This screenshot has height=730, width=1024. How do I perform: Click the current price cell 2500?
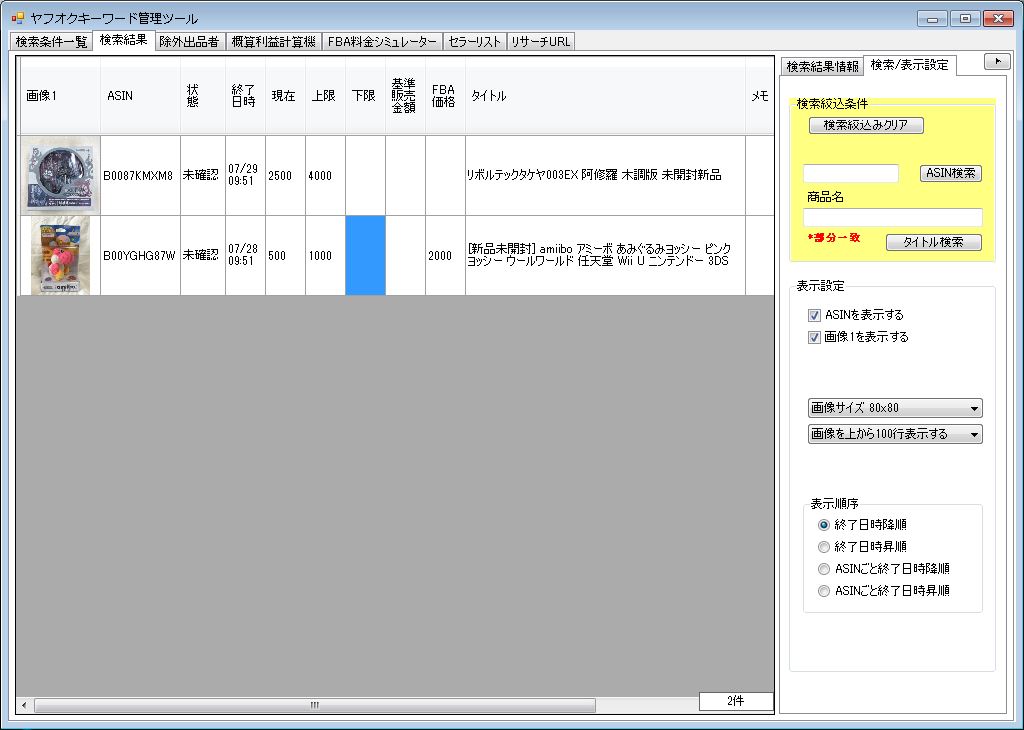pos(285,176)
